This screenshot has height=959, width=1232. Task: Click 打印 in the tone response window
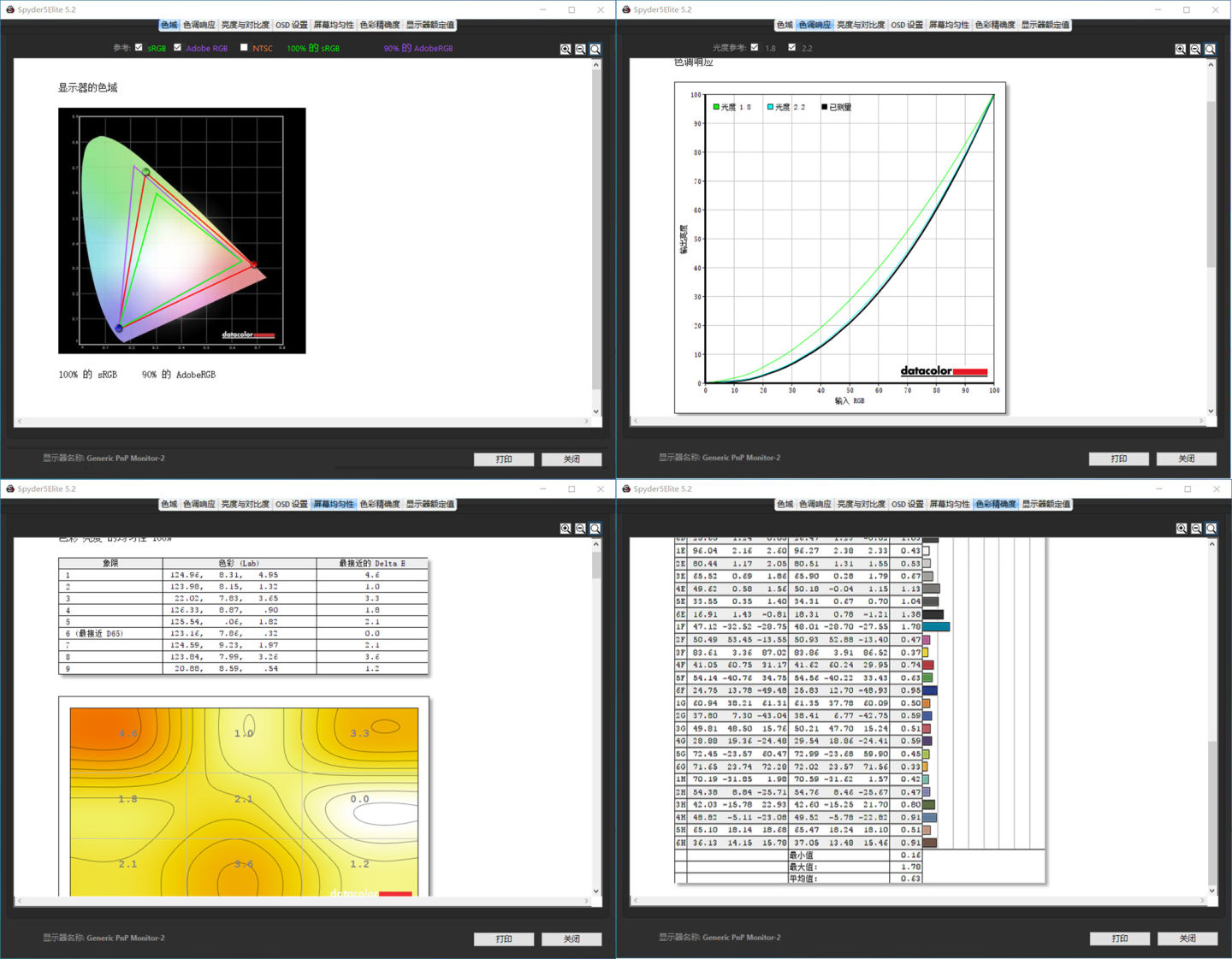pos(1119,459)
